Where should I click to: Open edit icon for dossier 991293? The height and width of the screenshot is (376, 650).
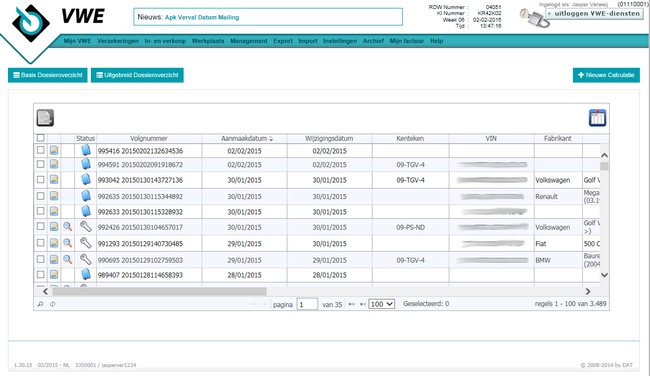point(54,243)
